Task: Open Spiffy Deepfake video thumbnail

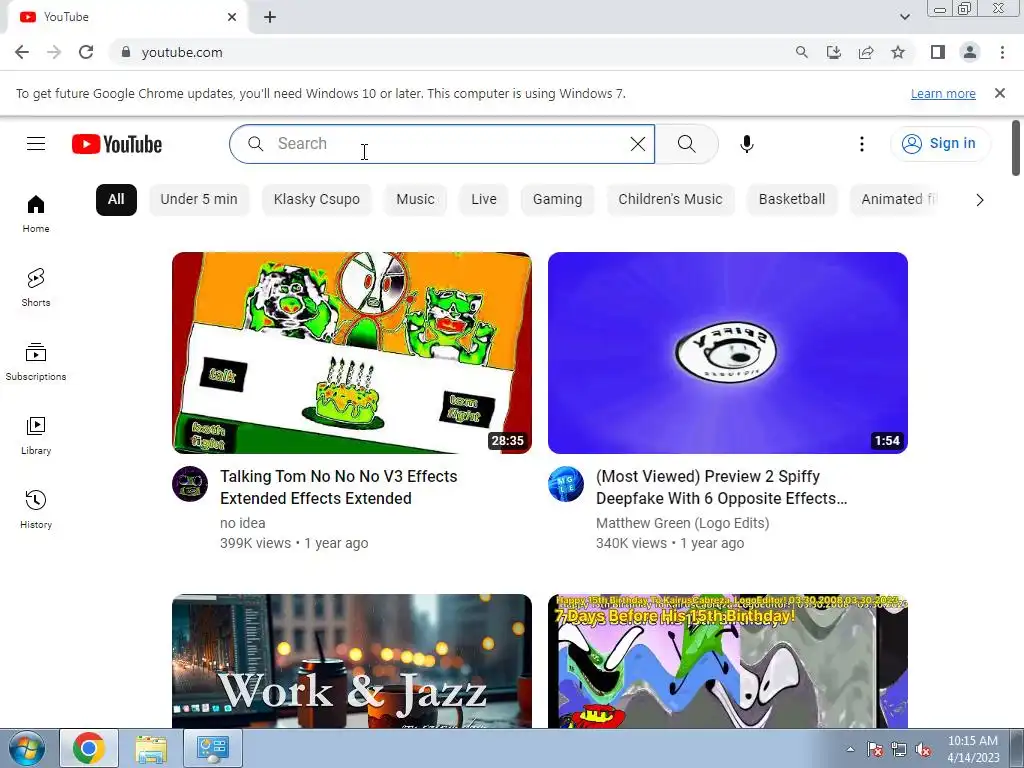Action: pyautogui.click(x=728, y=353)
